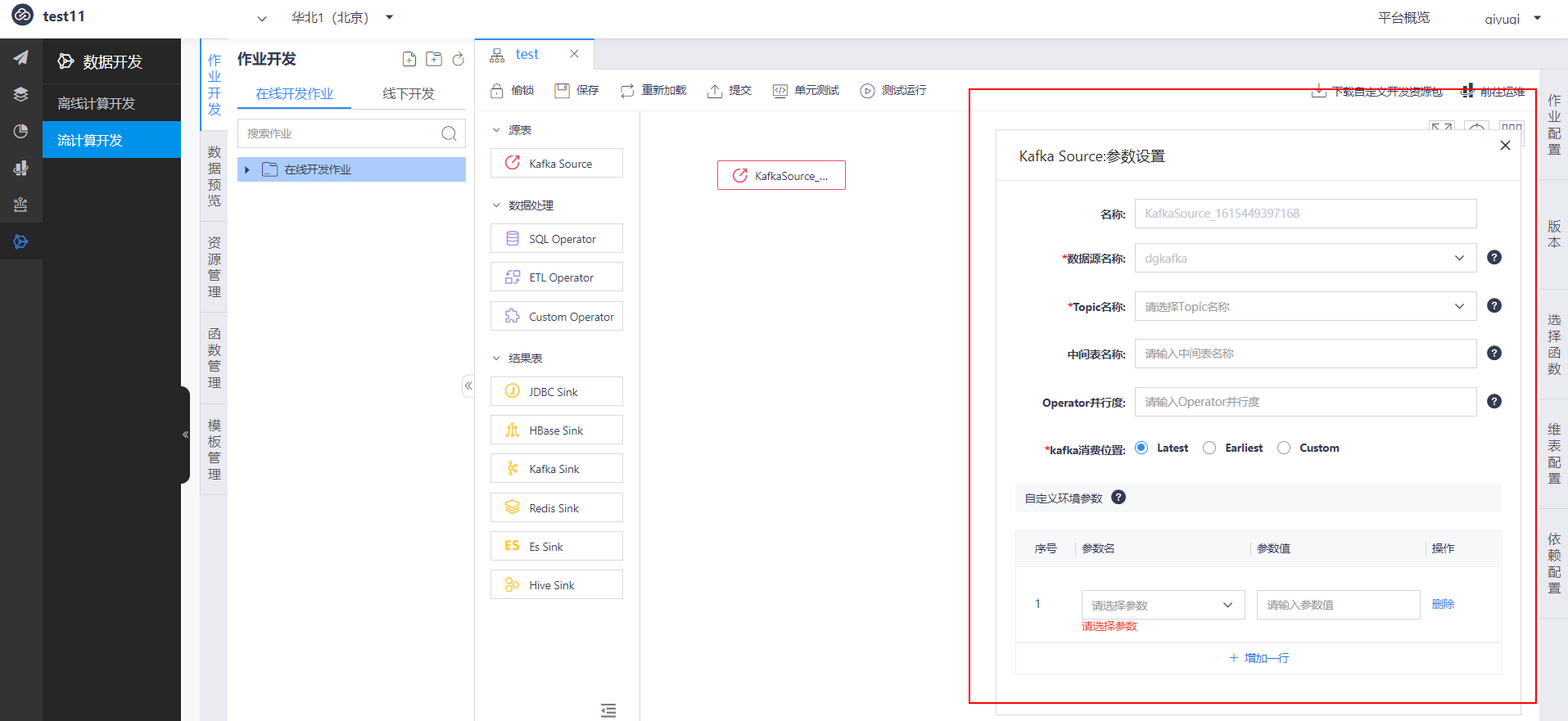This screenshot has width=1568, height=721.
Task: Select HBase Sink component
Action: (557, 430)
